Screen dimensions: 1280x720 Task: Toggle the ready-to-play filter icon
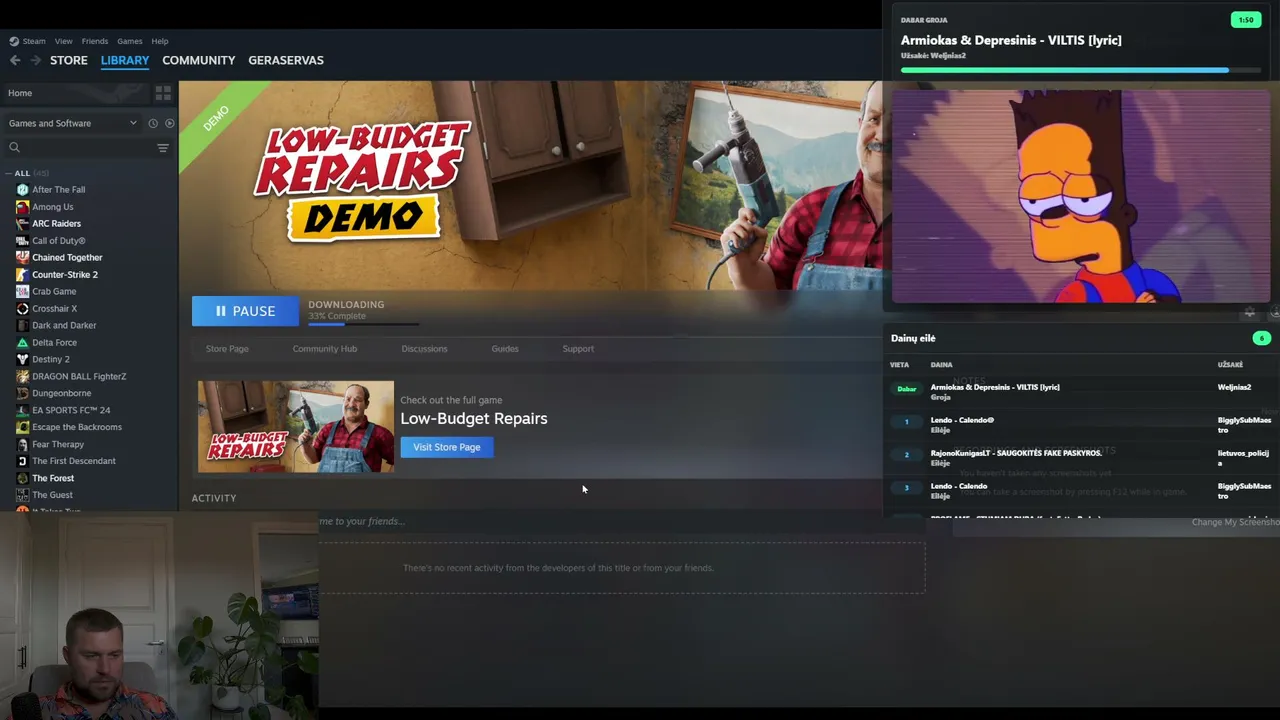pos(169,124)
